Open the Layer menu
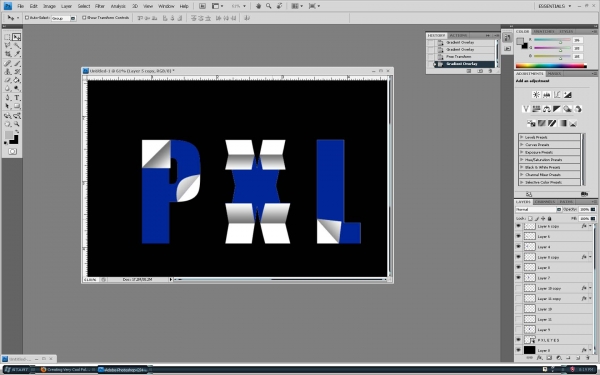Screen dimensions: 600x375 [66, 6]
